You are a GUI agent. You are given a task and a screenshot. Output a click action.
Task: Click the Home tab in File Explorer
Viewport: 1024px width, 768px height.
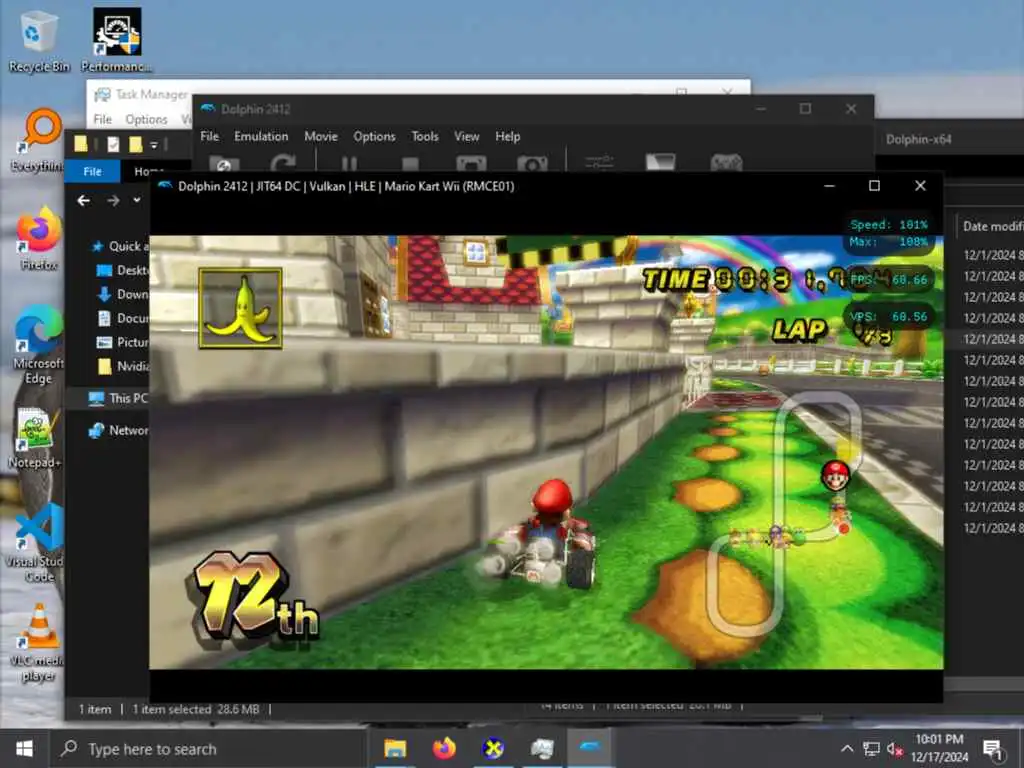coord(148,171)
